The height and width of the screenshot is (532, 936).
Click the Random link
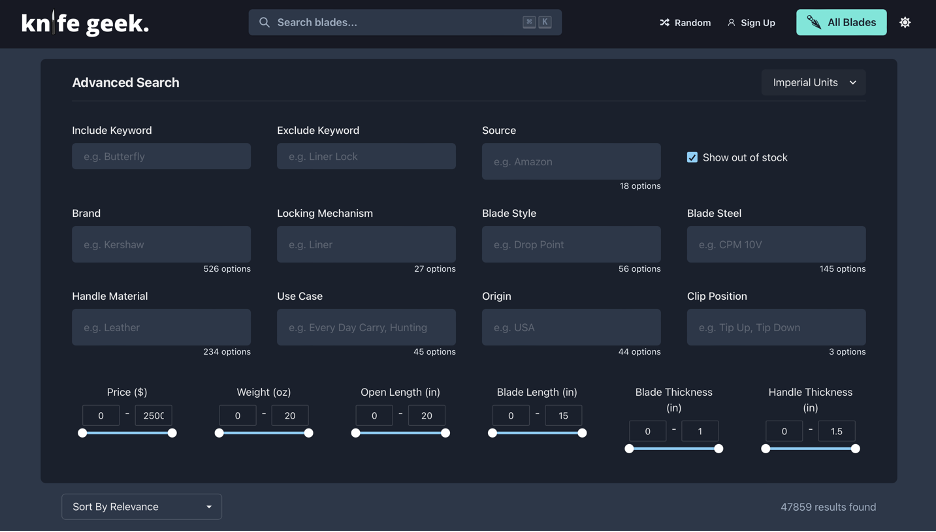click(685, 23)
